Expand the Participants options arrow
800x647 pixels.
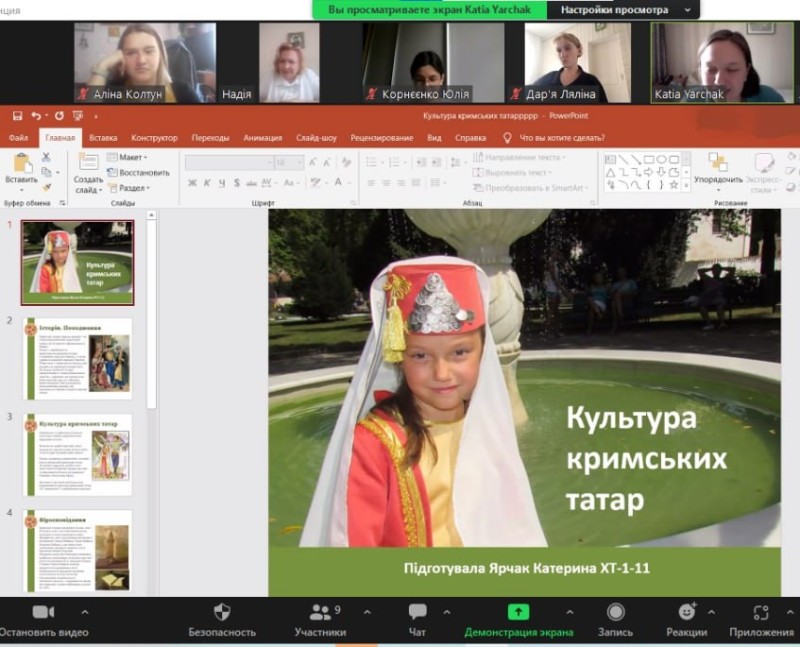[x=367, y=612]
